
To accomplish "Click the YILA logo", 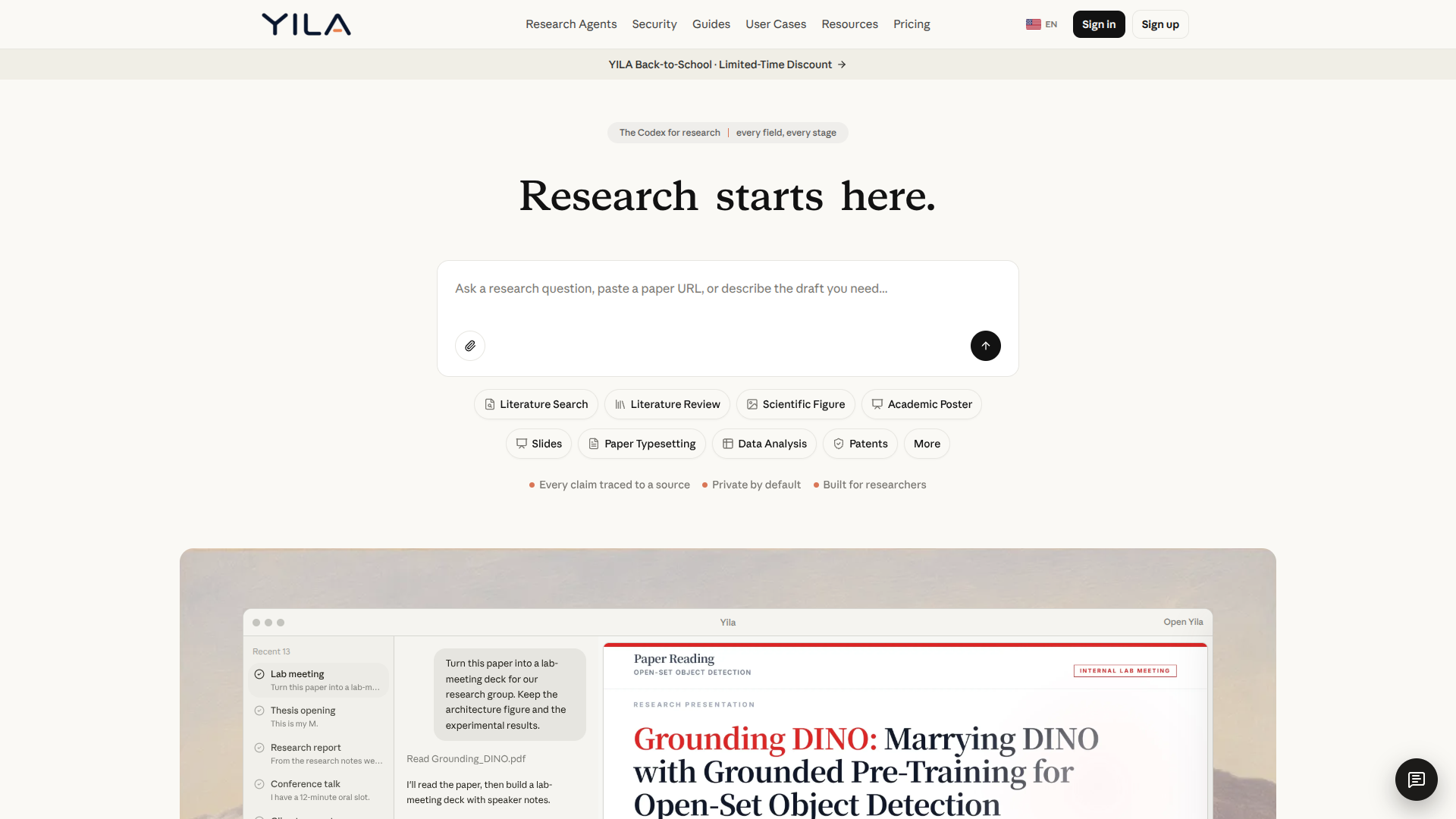I will pos(306,24).
